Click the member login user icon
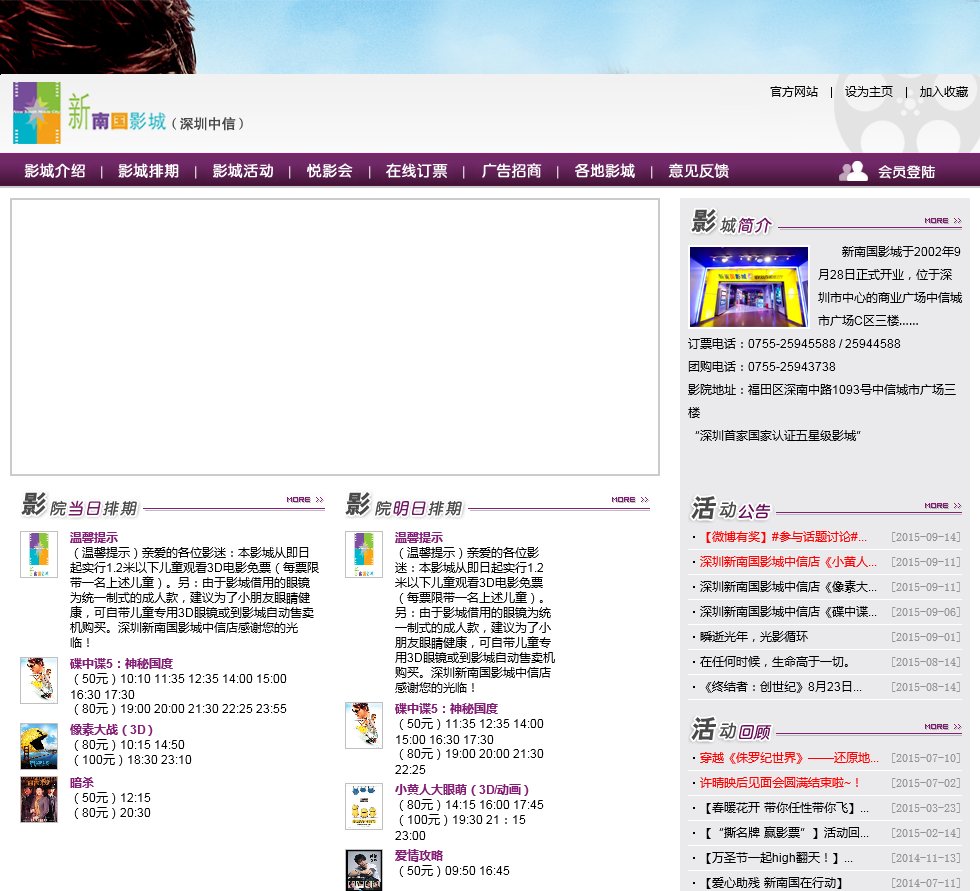Image resolution: width=980 pixels, height=891 pixels. tap(853, 171)
